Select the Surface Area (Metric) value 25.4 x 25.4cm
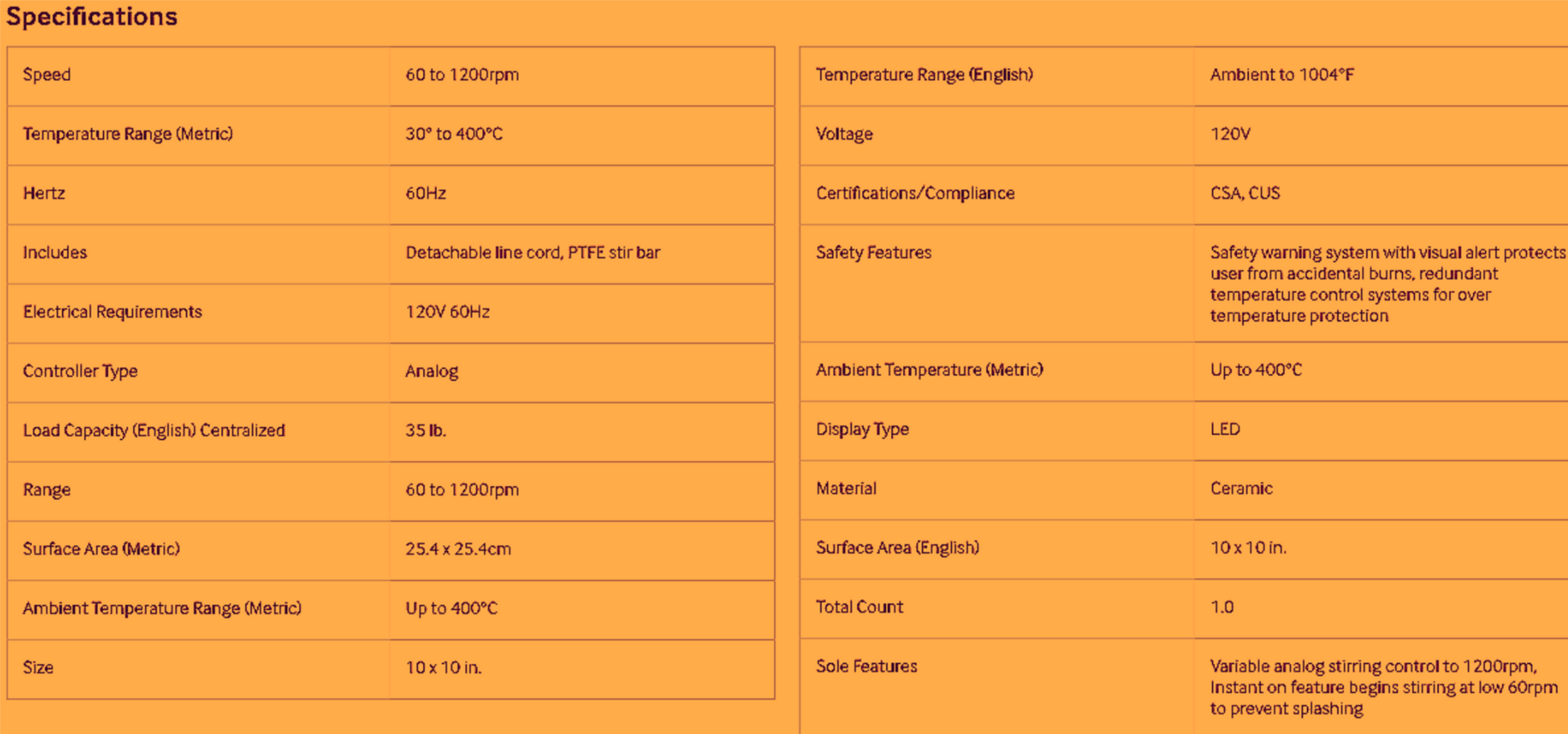 (458, 549)
